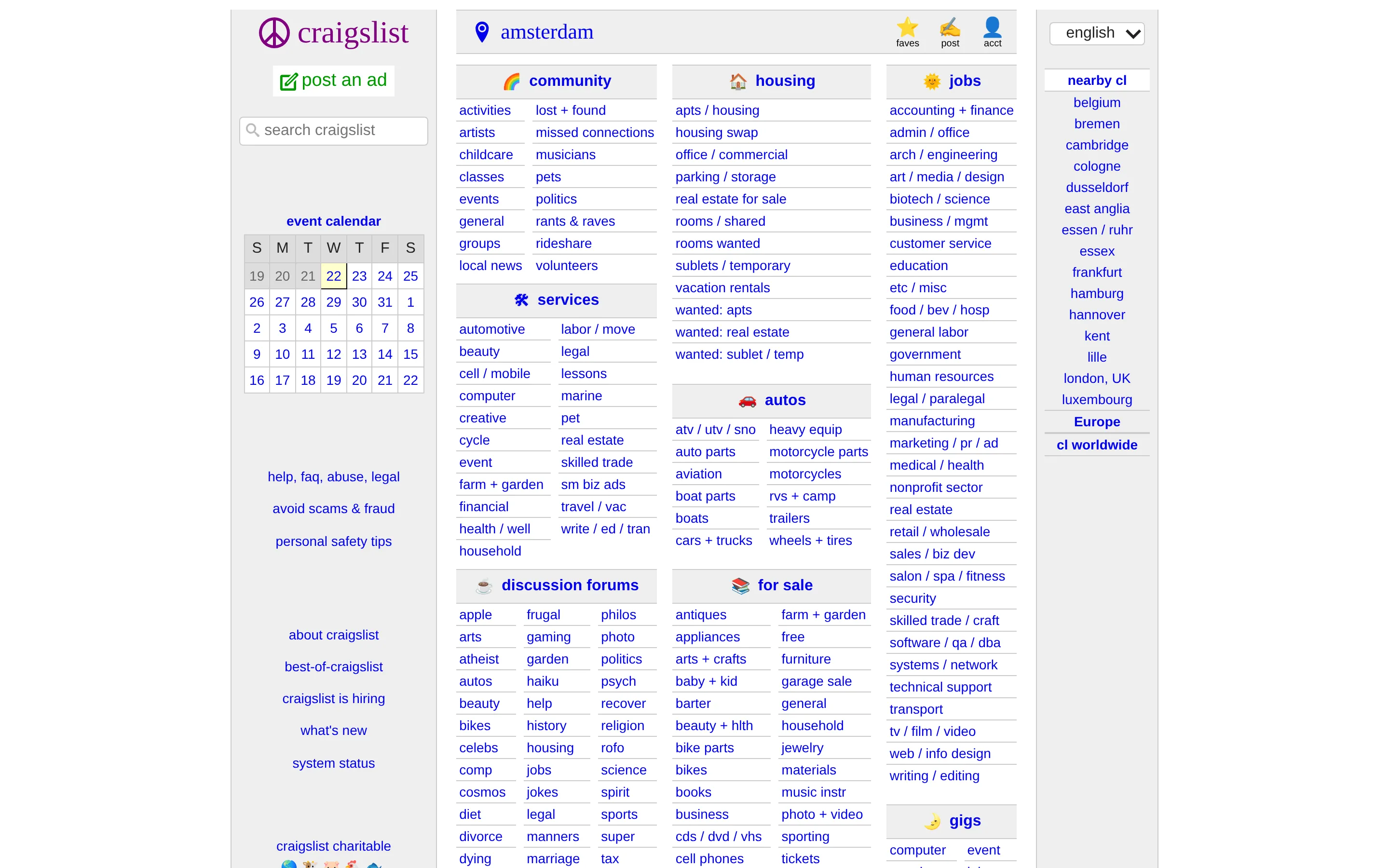Click the magnifier icon in search box

click(253, 130)
